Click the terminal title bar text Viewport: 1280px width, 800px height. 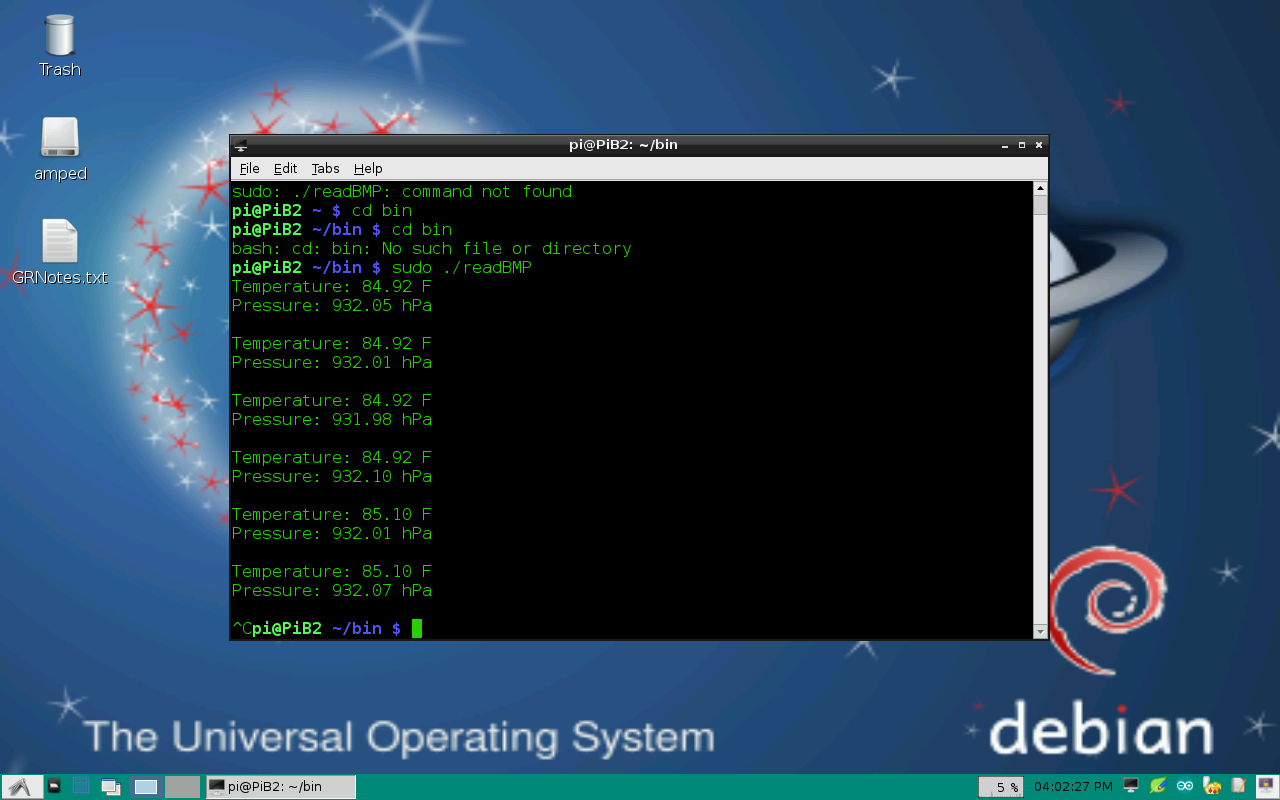[623, 145]
